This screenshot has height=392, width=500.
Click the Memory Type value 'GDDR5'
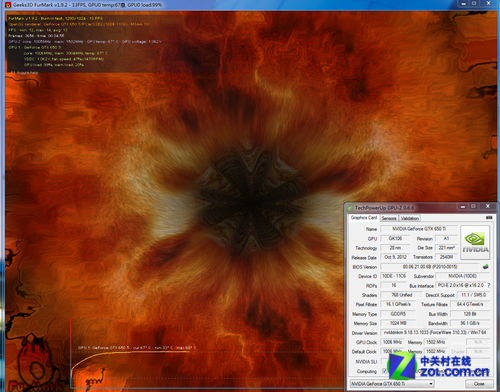click(398, 314)
